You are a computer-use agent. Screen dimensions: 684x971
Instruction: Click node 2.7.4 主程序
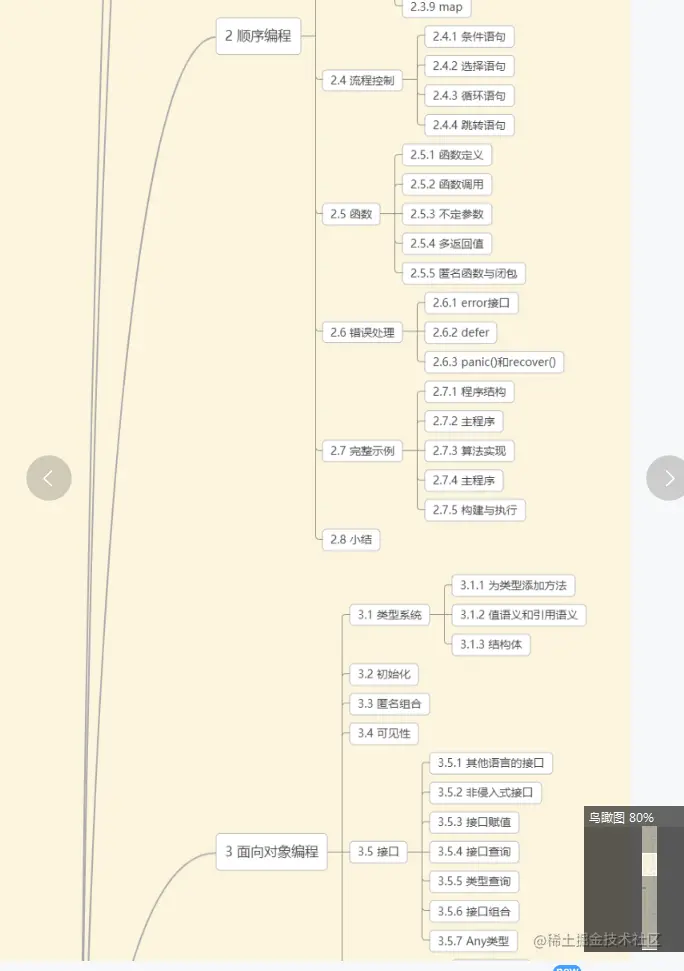click(464, 481)
